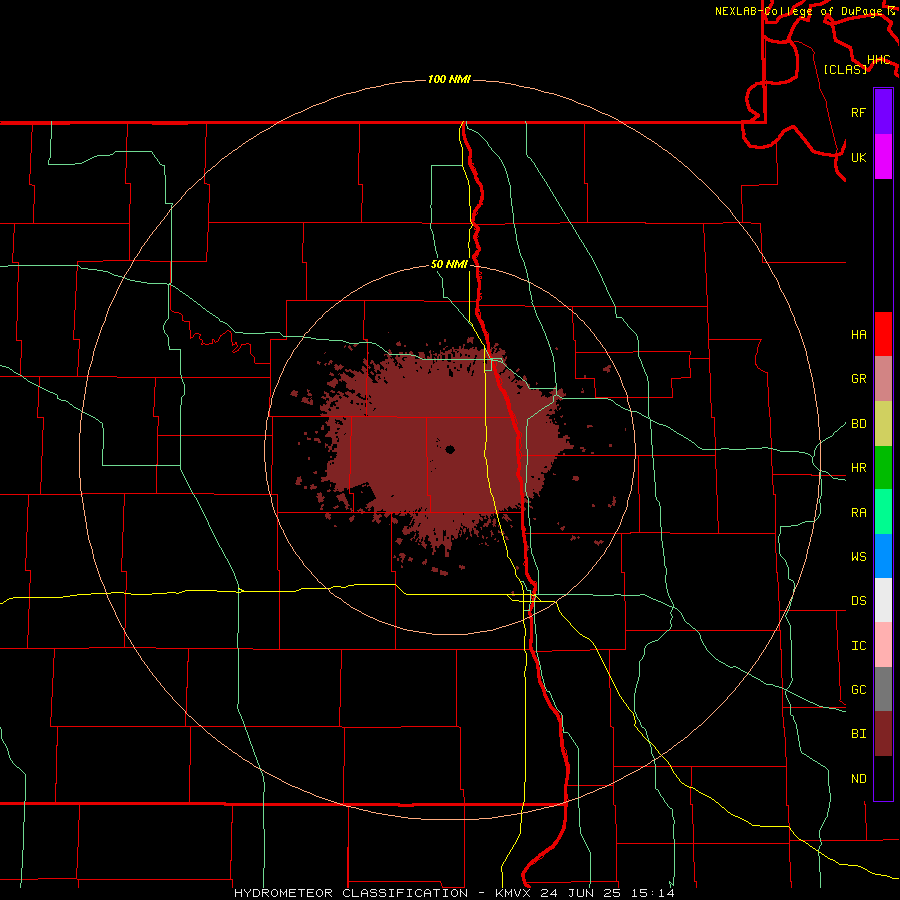This screenshot has width=900, height=900.
Task: Click the magenta UK color swatch
Action: pyautogui.click(x=883, y=157)
